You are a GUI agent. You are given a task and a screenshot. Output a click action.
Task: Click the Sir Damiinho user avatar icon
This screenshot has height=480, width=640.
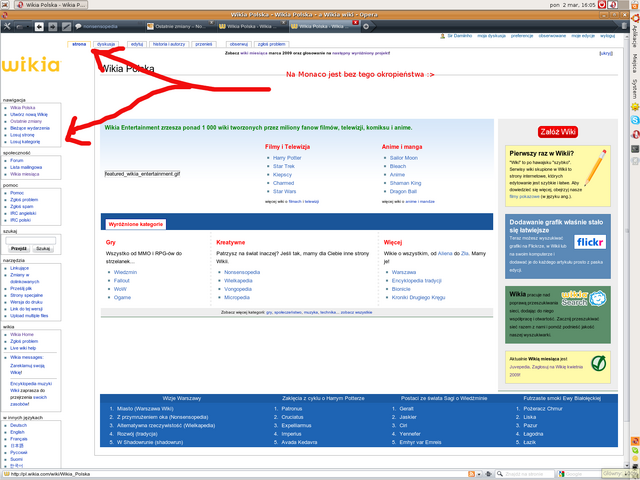[442, 36]
